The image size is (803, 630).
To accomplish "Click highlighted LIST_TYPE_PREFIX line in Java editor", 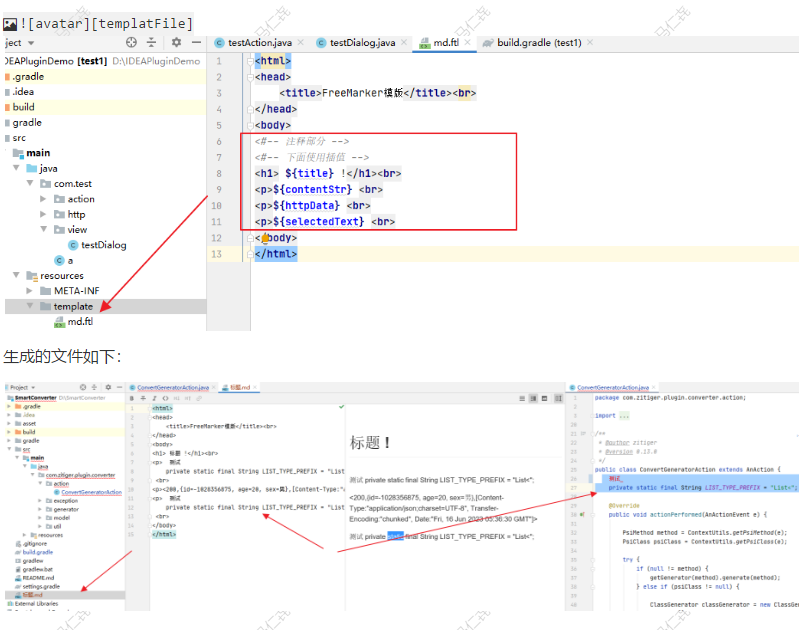I will click(x=703, y=488).
